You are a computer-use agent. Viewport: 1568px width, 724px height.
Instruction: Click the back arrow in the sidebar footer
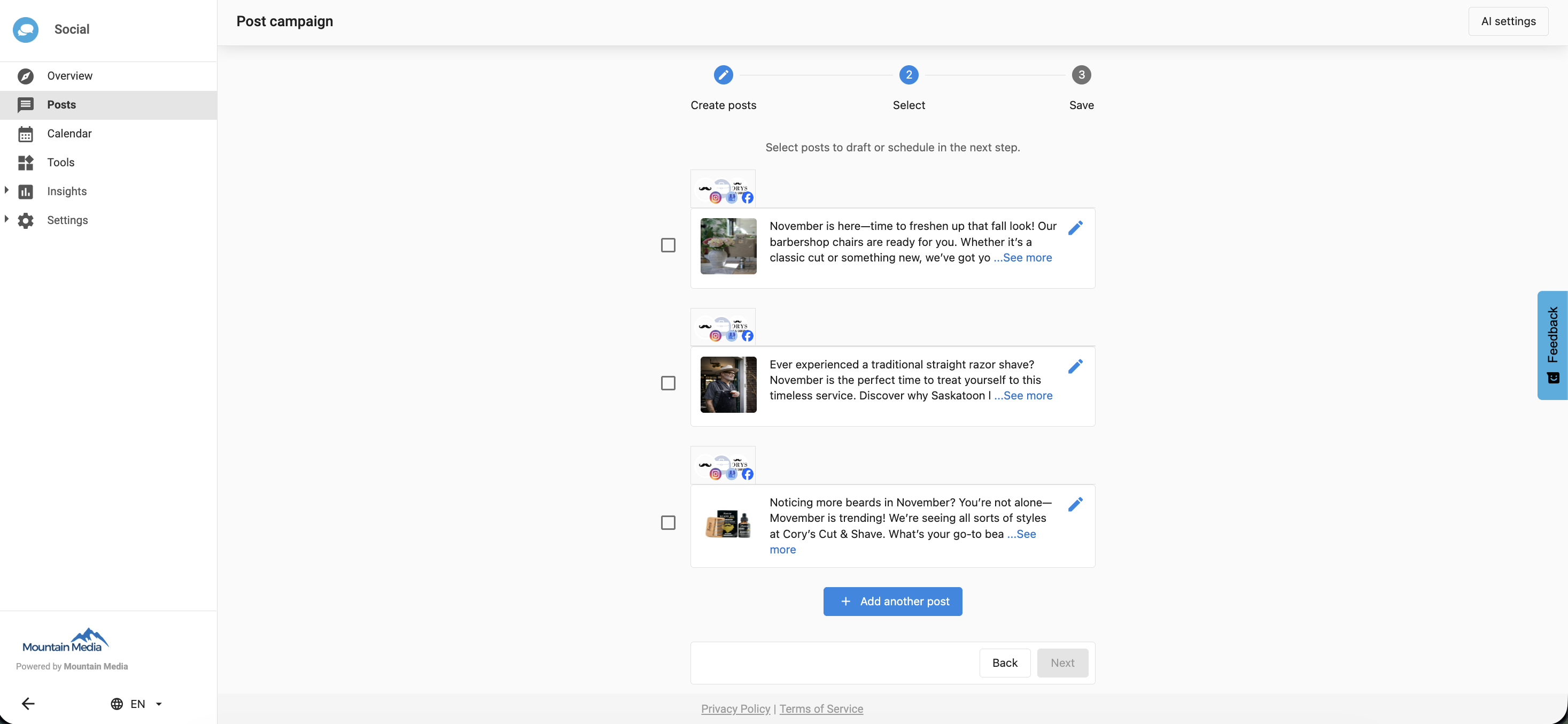coord(28,704)
